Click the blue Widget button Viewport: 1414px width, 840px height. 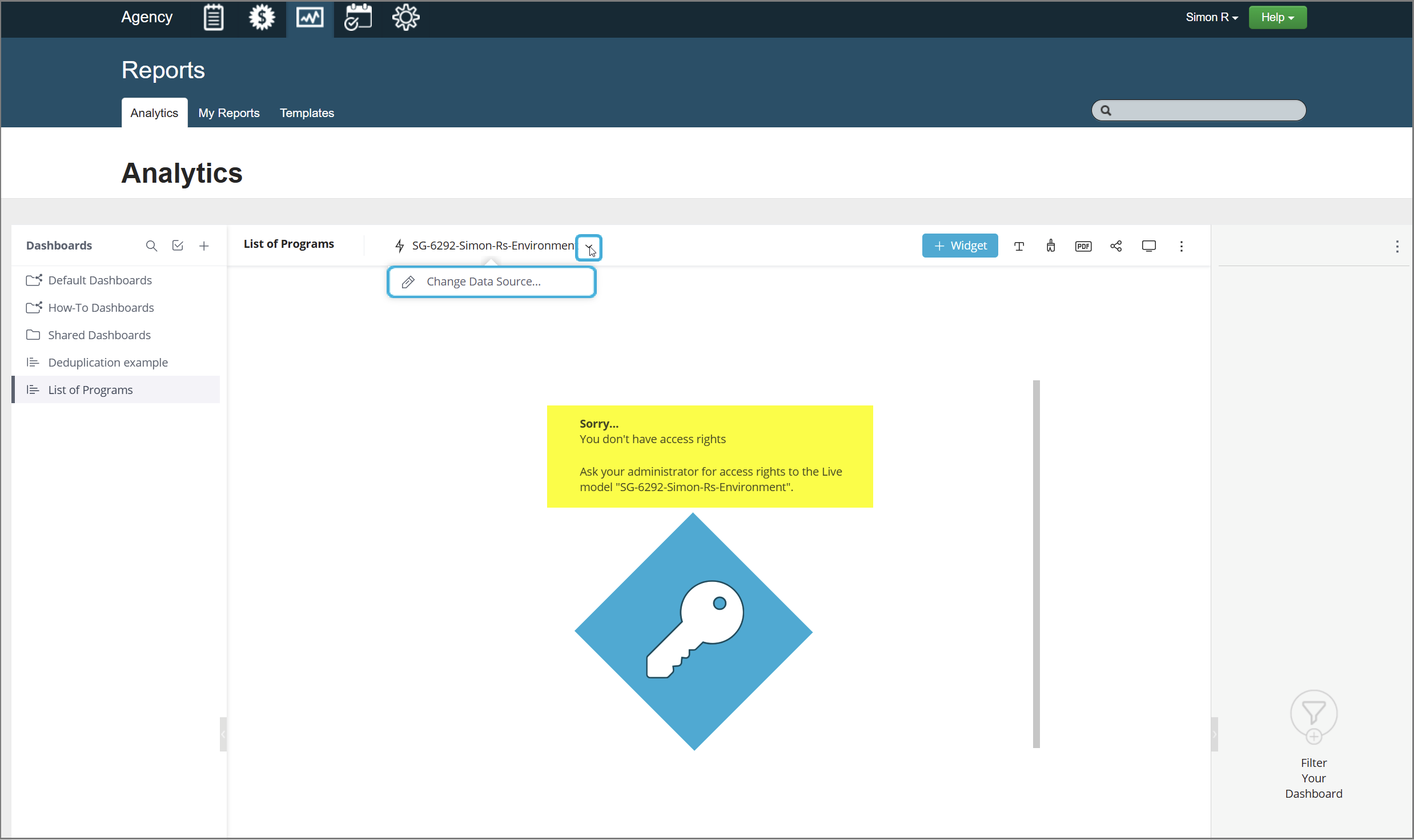[960, 246]
